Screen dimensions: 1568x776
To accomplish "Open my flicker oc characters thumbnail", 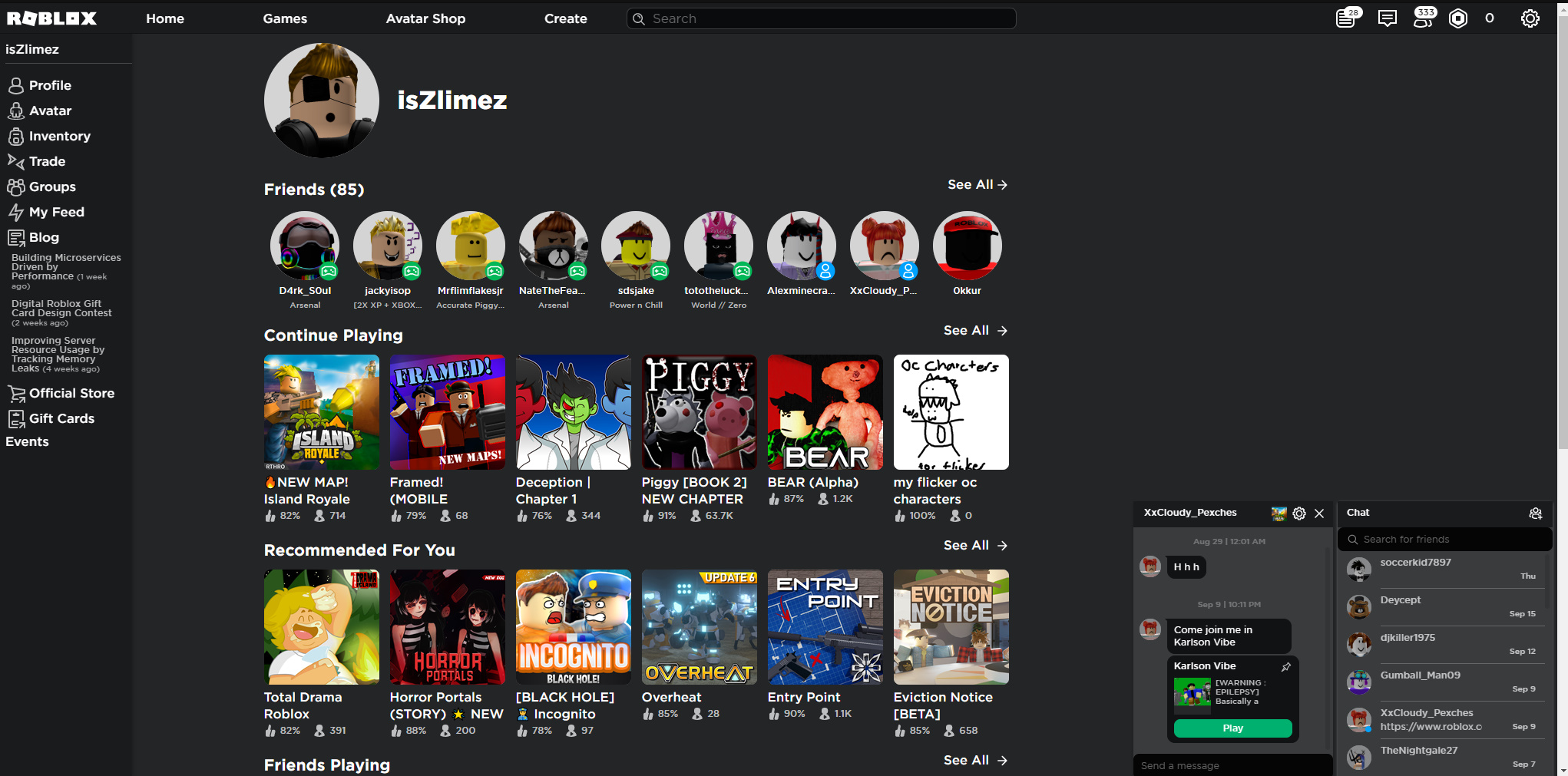I will click(951, 412).
